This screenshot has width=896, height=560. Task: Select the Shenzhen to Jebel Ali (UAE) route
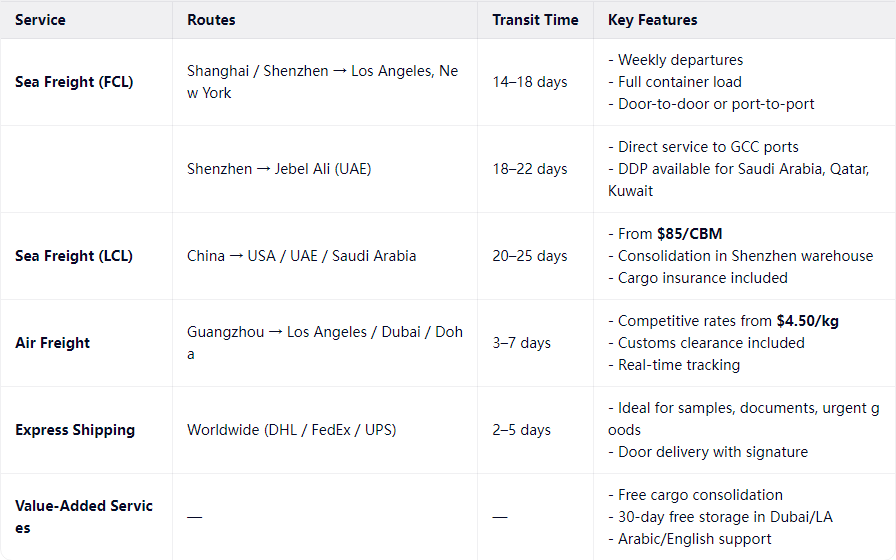point(279,169)
